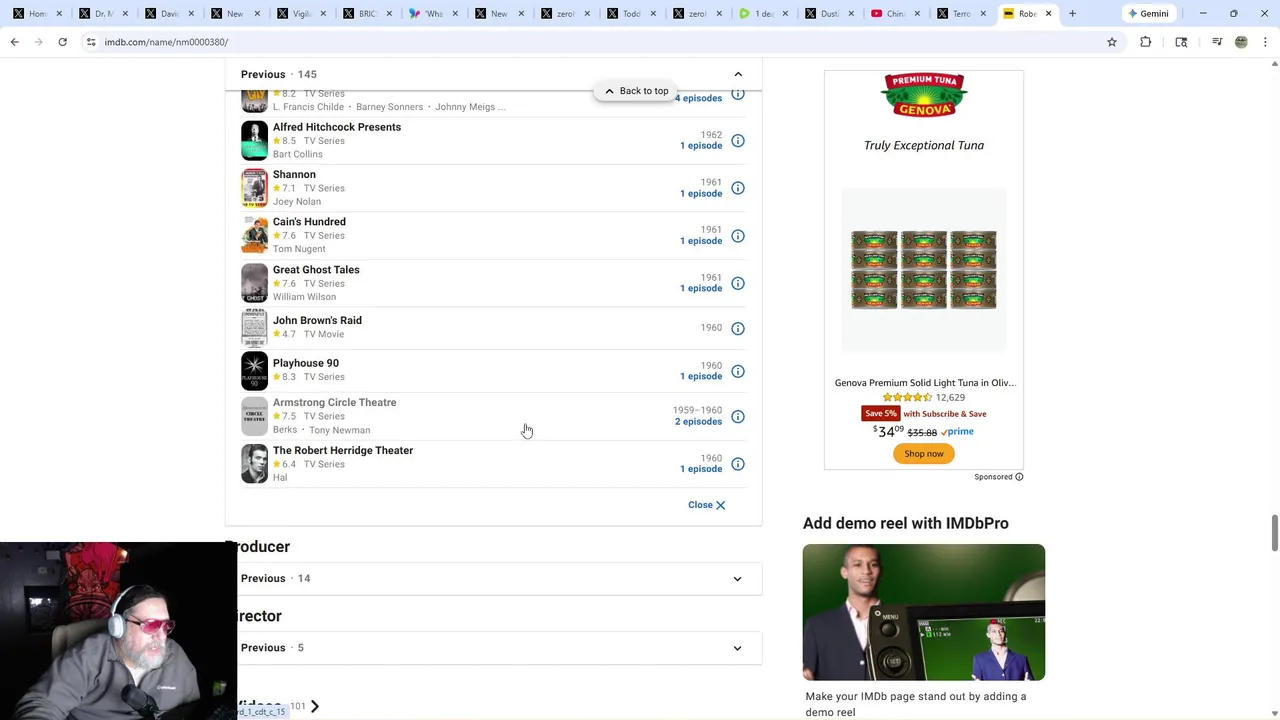Expand Producer Previous 14 section

(x=737, y=579)
